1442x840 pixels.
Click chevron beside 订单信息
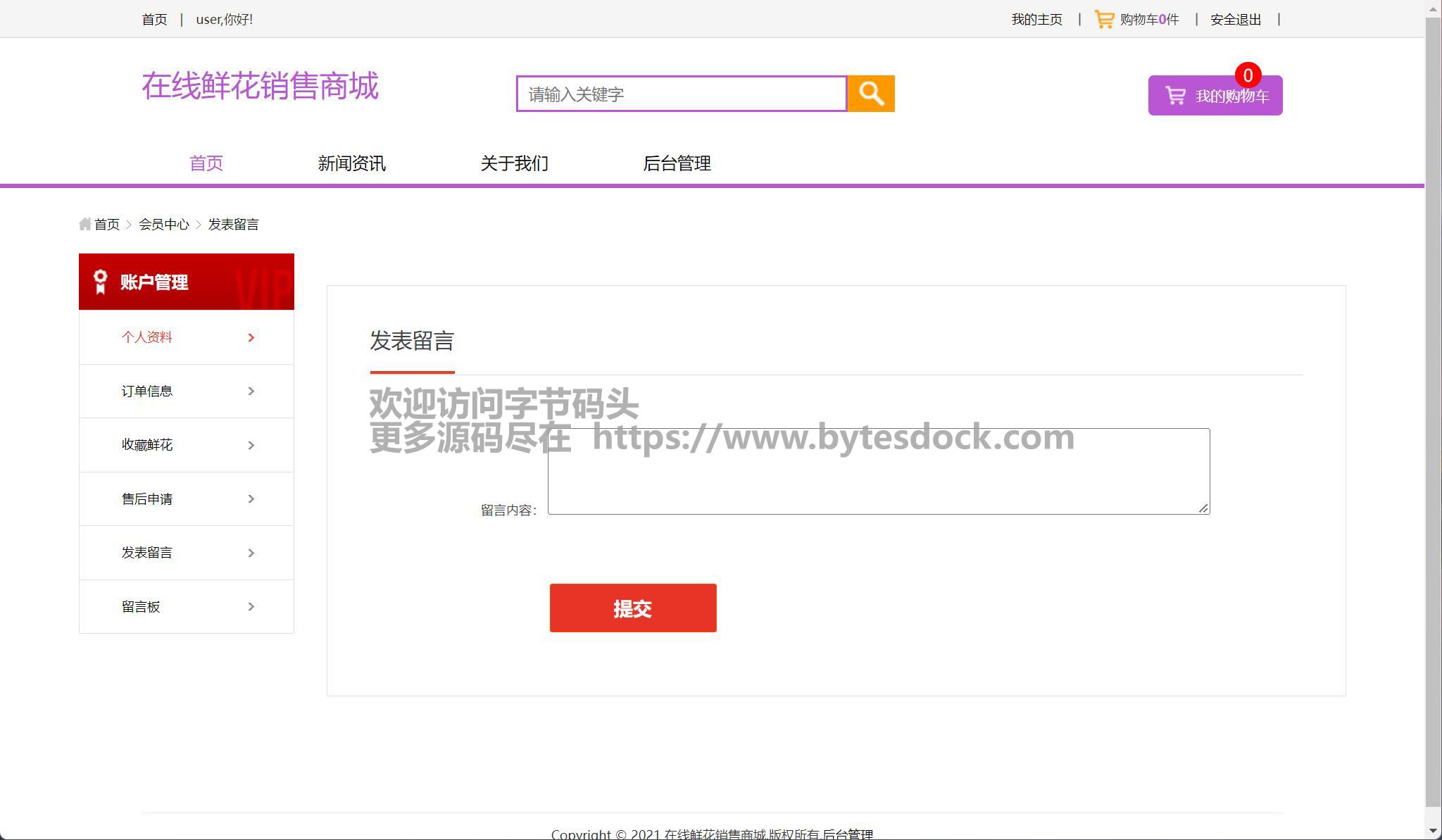(251, 391)
